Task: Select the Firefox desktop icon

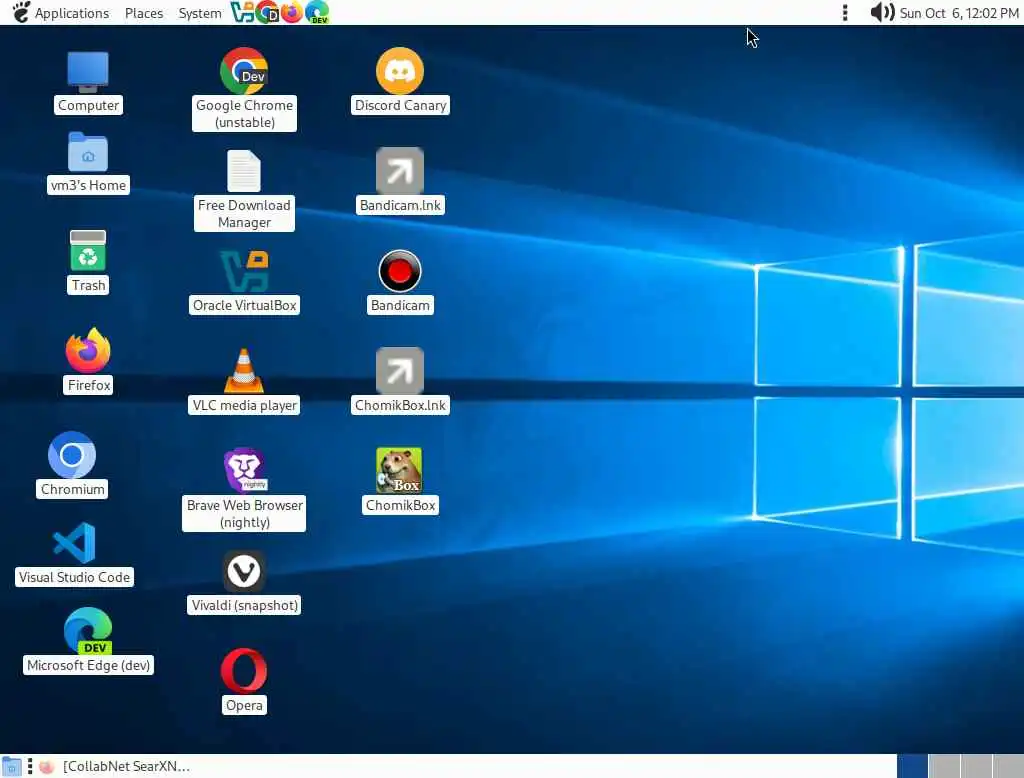Action: coord(88,351)
